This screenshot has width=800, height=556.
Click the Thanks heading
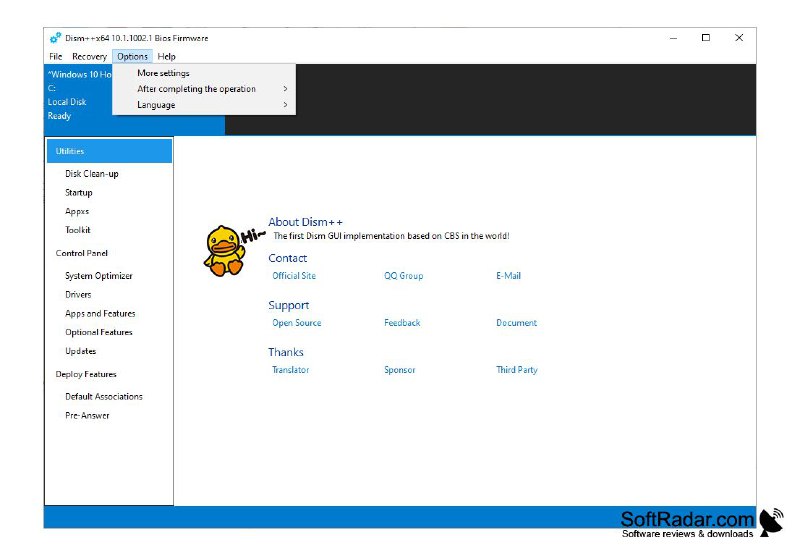tap(286, 352)
